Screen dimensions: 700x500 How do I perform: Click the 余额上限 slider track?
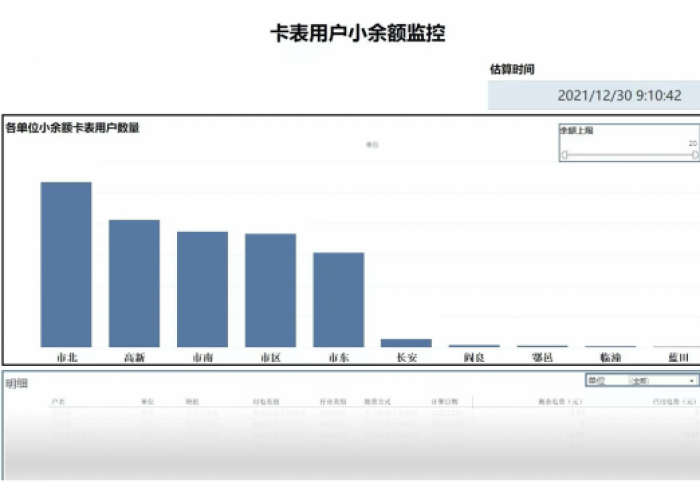(x=629, y=154)
